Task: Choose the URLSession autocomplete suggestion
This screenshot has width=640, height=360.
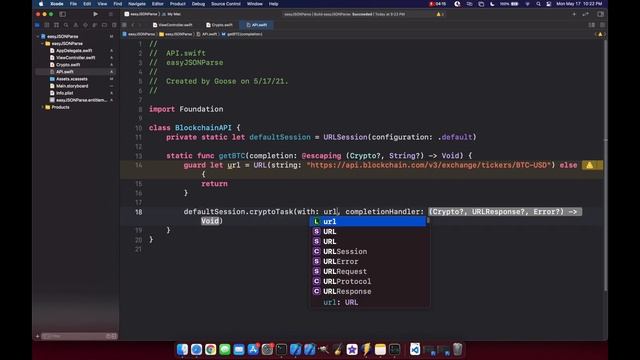Action: pyautogui.click(x=368, y=251)
